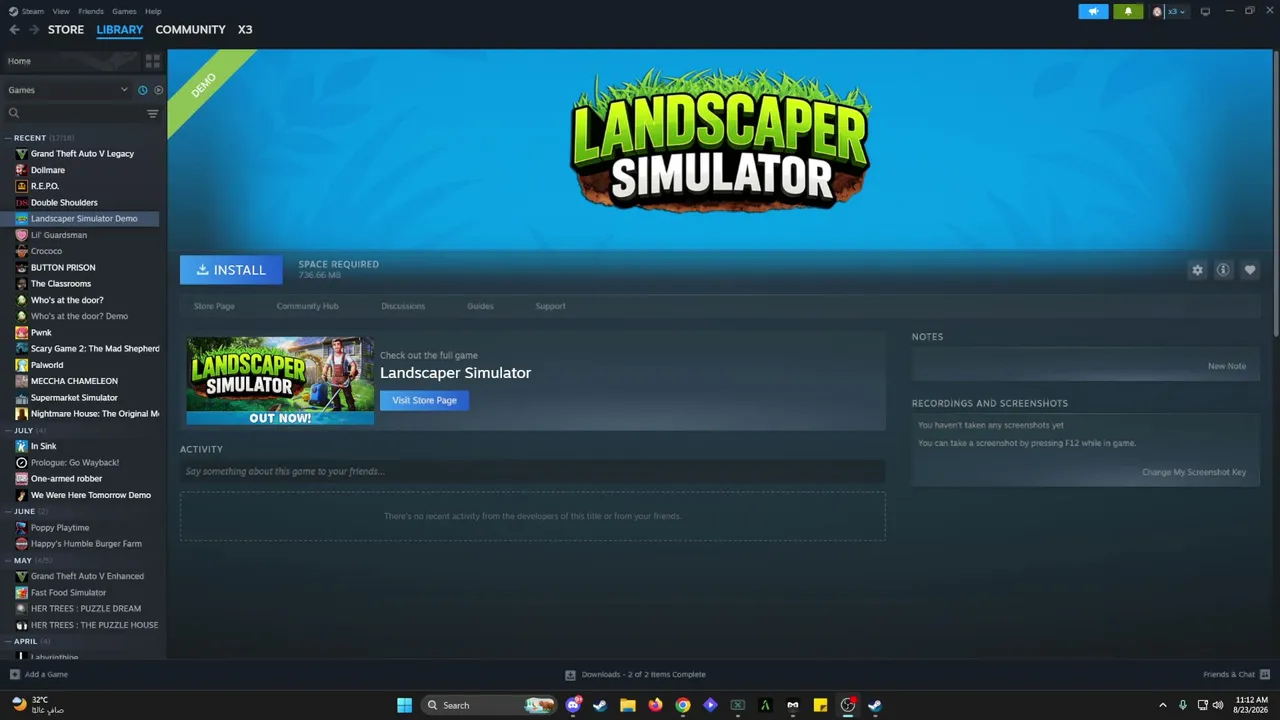
Task: Toggle the ready-to-play filter icon
Action: click(x=158, y=90)
